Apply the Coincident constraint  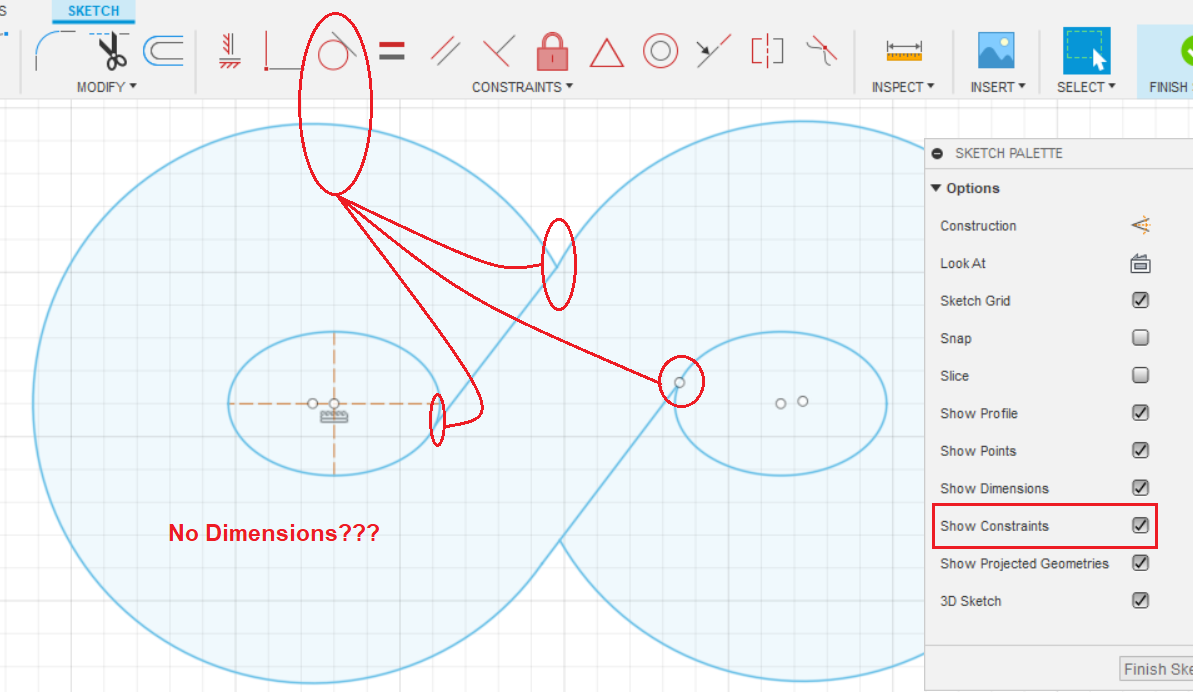280,51
